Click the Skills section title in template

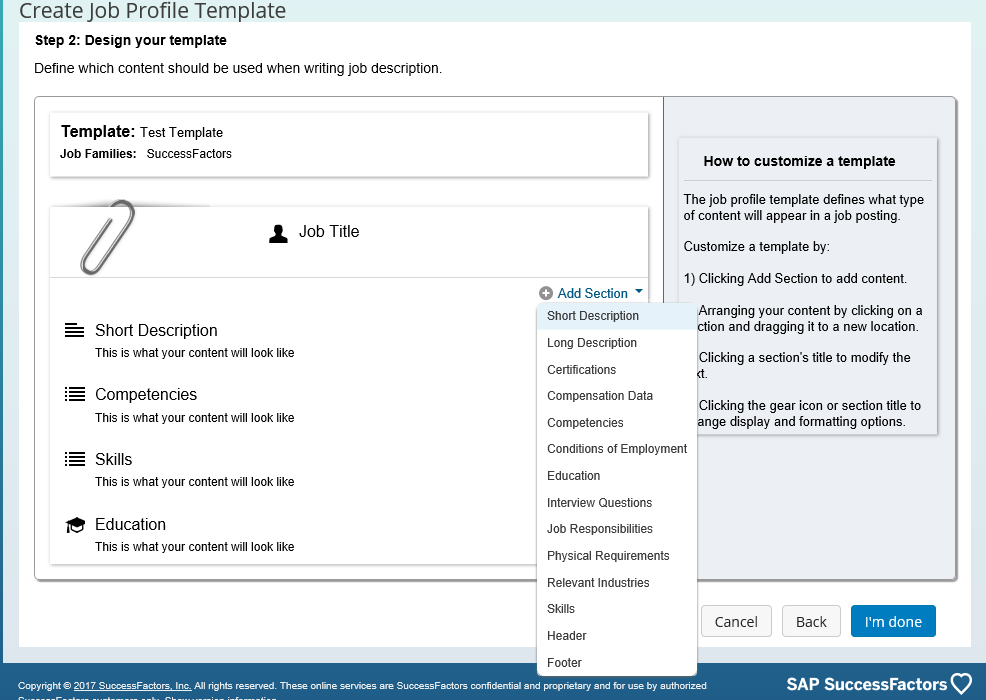coord(113,459)
